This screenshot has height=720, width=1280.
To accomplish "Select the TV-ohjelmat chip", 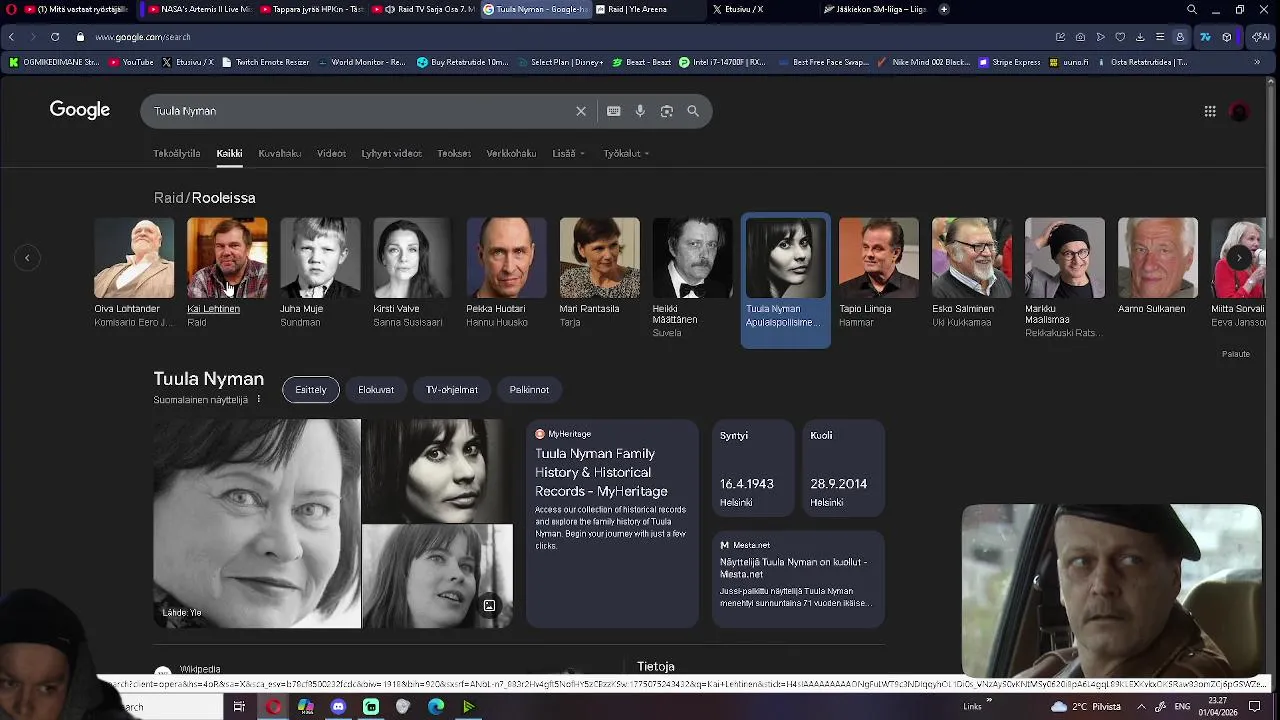I will 452,390.
